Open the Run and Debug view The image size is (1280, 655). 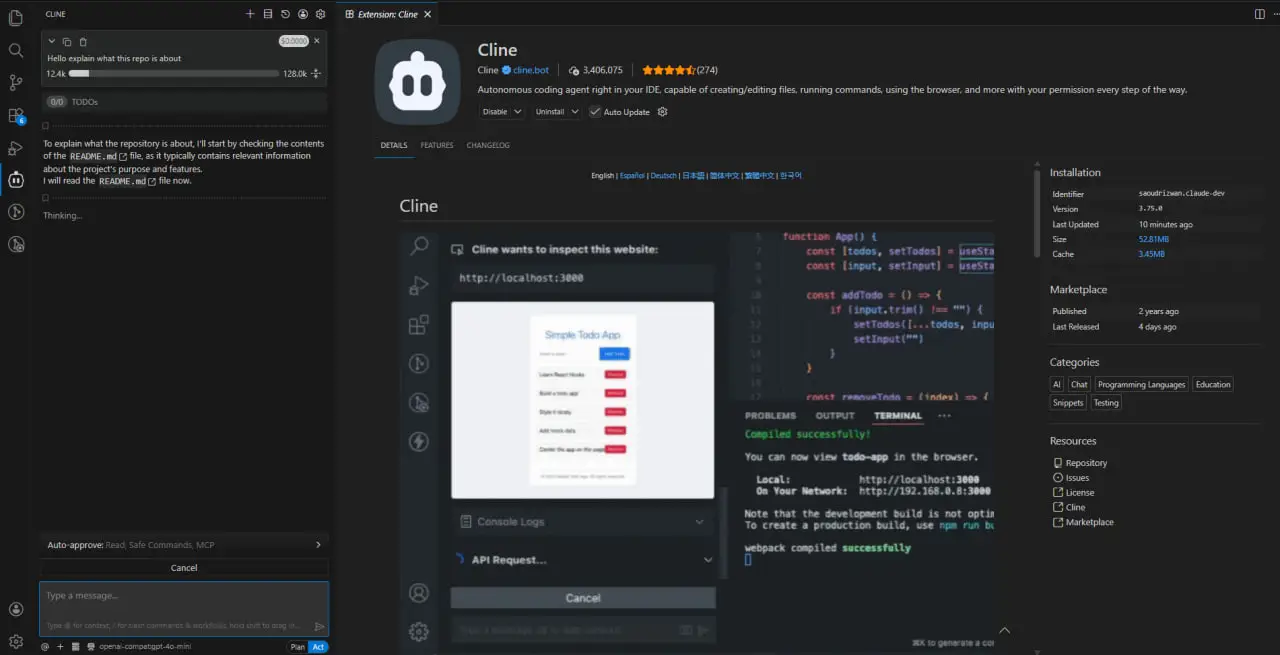(16, 148)
